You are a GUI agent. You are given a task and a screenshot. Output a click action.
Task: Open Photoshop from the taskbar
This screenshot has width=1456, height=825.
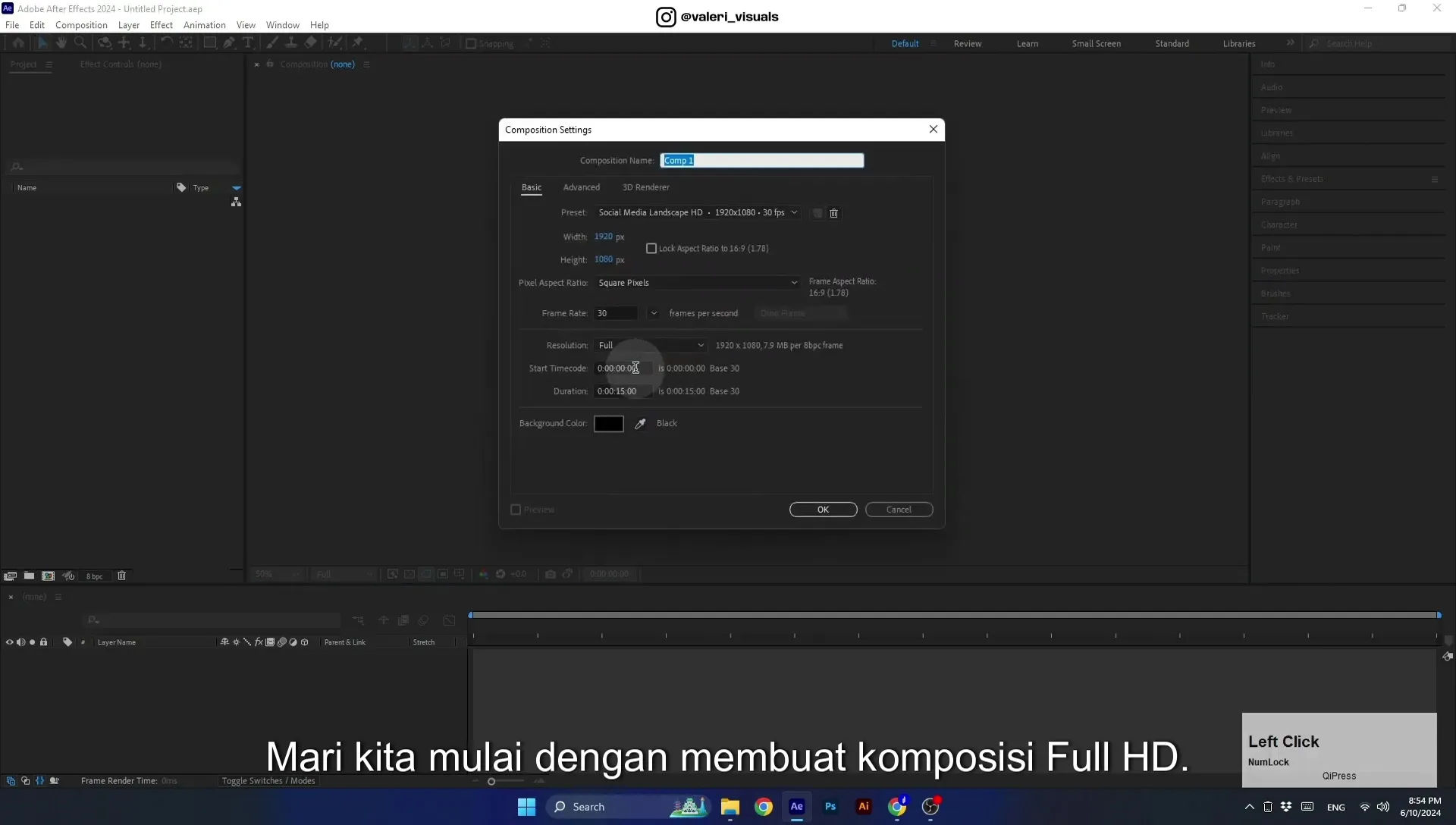(830, 807)
